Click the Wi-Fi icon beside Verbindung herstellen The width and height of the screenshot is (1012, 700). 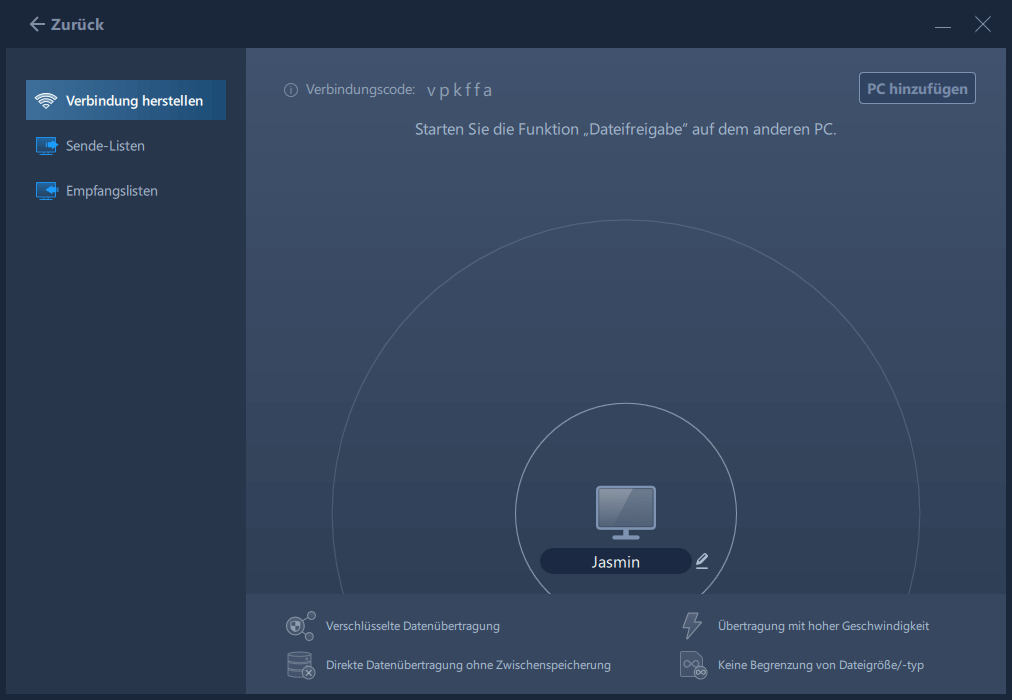click(46, 101)
